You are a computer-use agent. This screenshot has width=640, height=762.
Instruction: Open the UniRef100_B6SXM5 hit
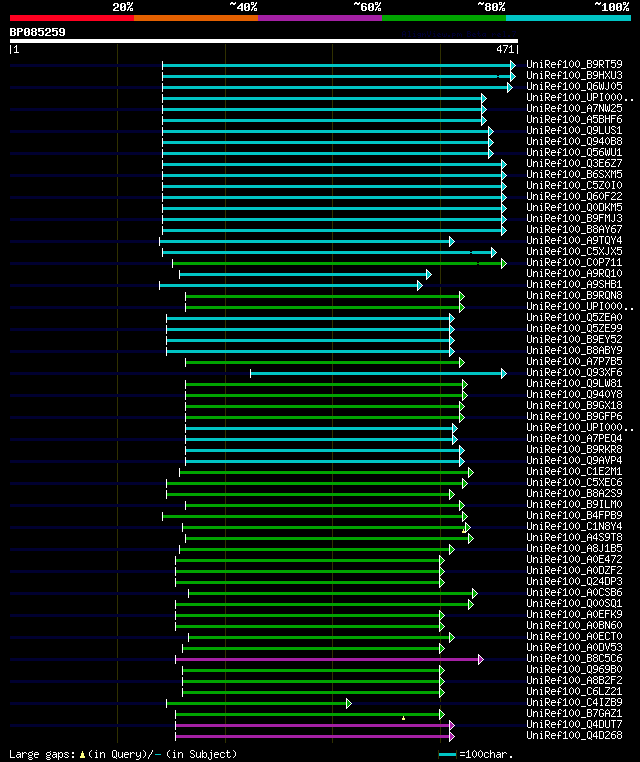(x=574, y=174)
